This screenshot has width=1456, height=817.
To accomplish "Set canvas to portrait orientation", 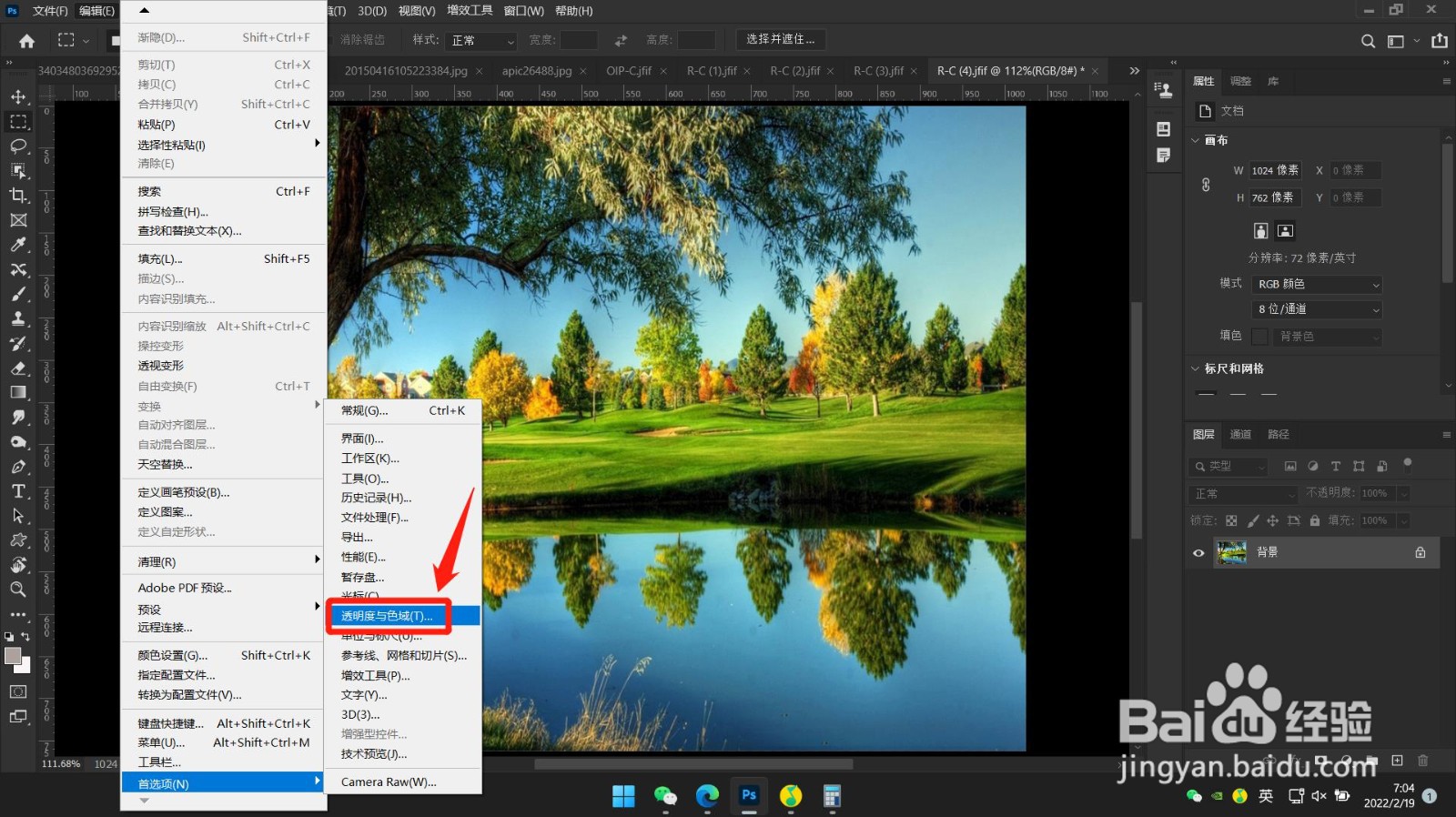I will point(1260,231).
